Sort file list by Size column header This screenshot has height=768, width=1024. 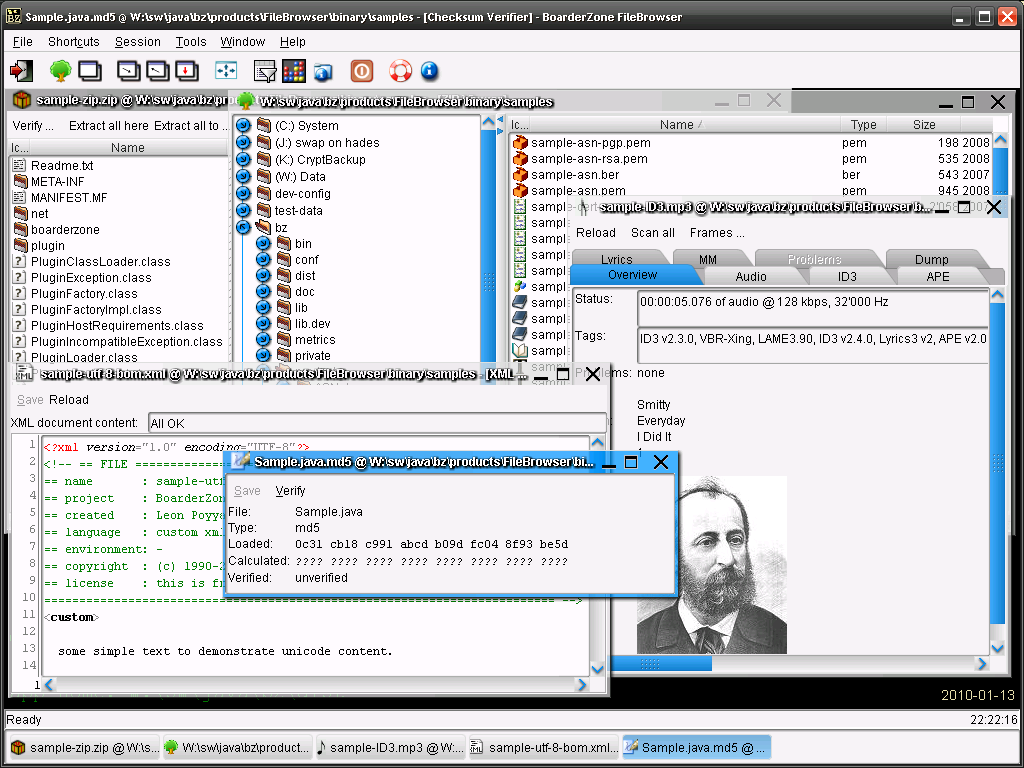923,124
